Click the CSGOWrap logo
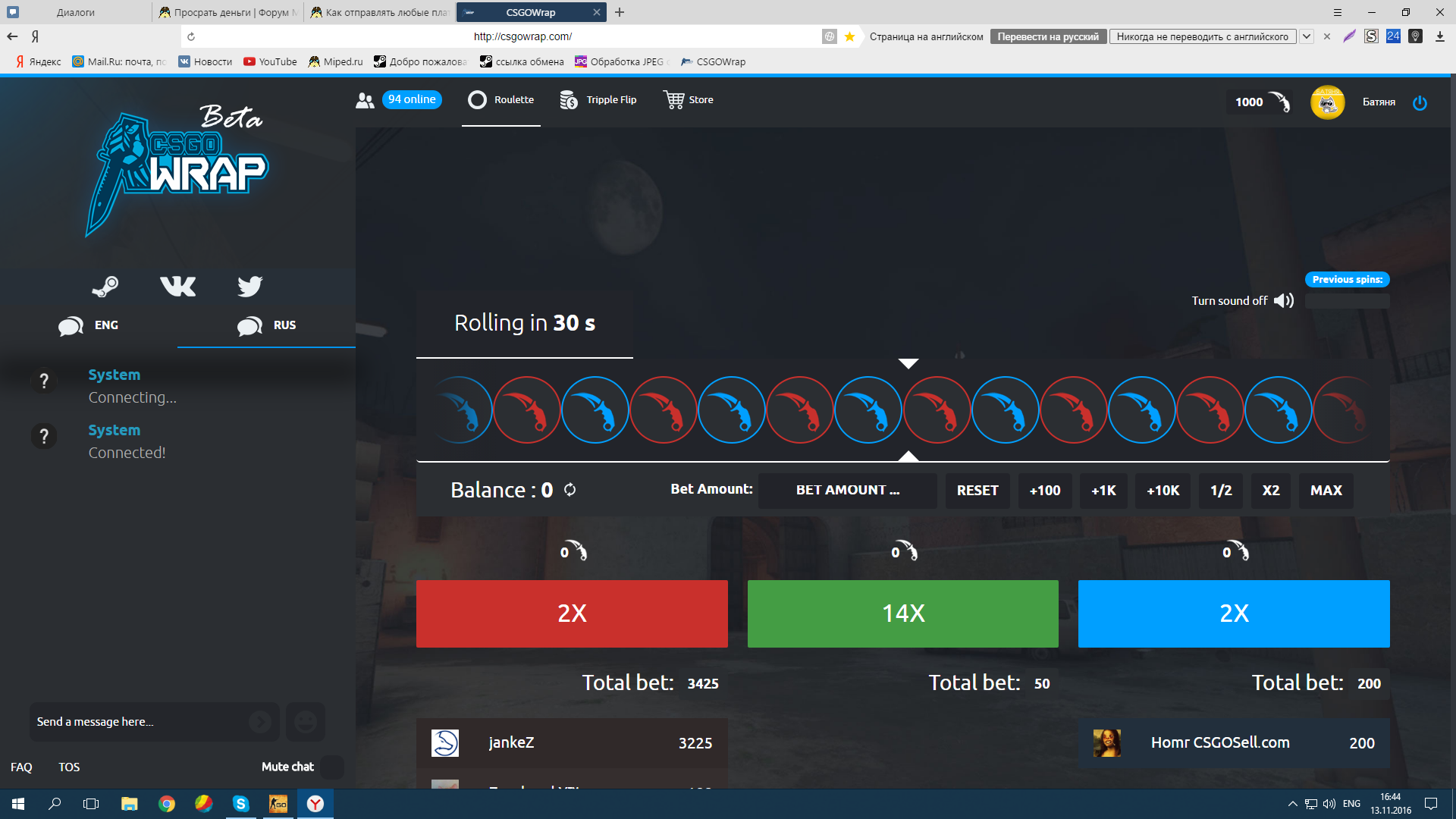1456x819 pixels. [x=178, y=173]
